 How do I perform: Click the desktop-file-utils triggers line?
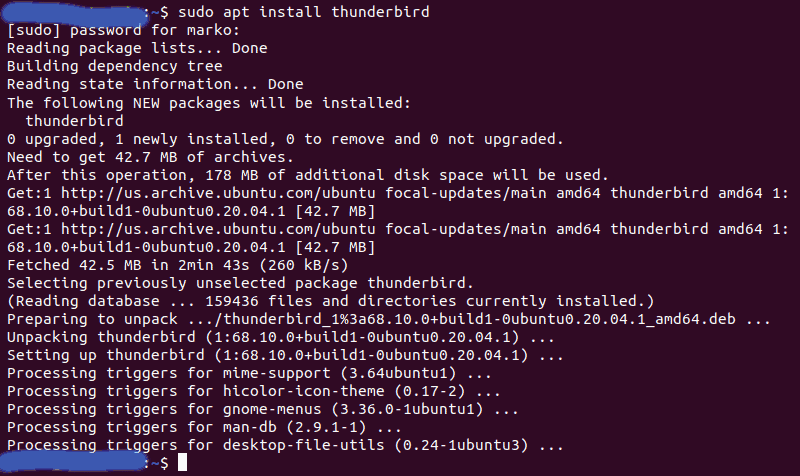(x=285, y=445)
